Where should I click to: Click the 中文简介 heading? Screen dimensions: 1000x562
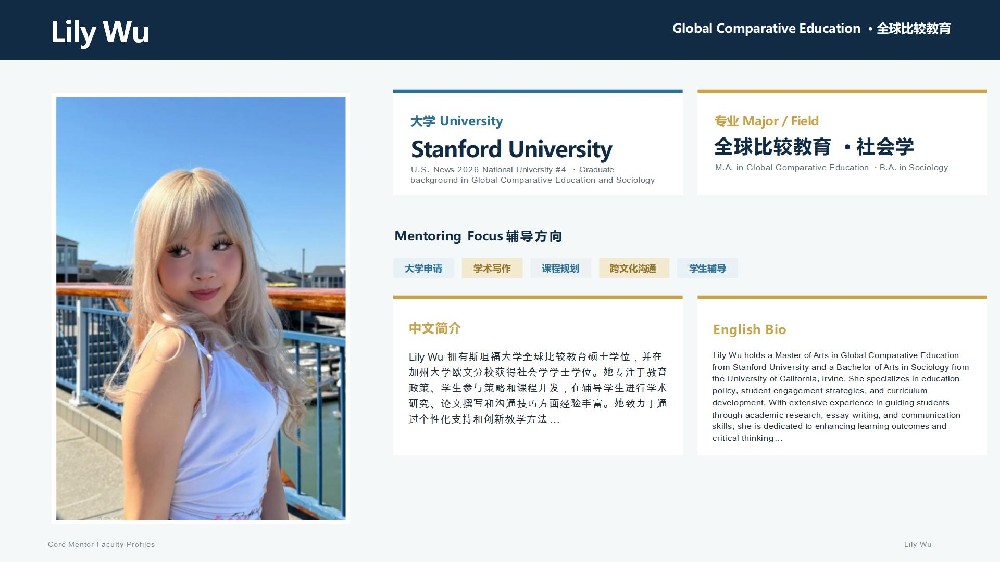point(434,329)
